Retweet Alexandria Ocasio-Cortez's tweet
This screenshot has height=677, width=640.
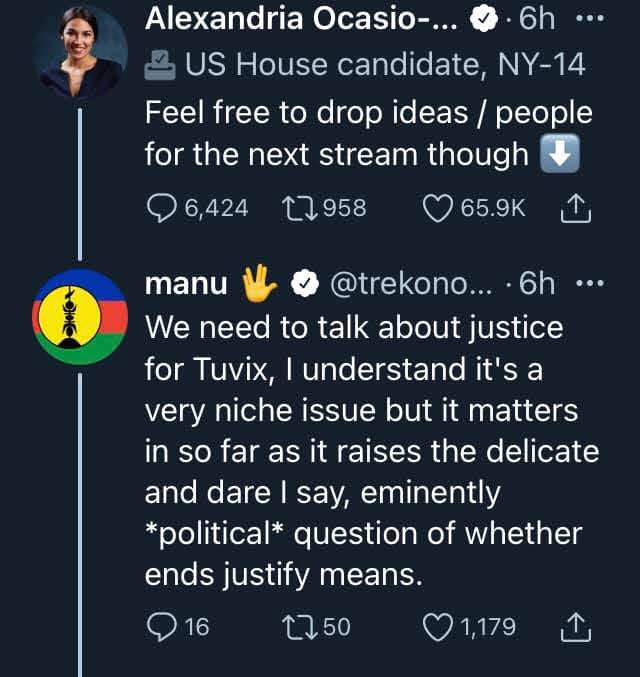(298, 208)
